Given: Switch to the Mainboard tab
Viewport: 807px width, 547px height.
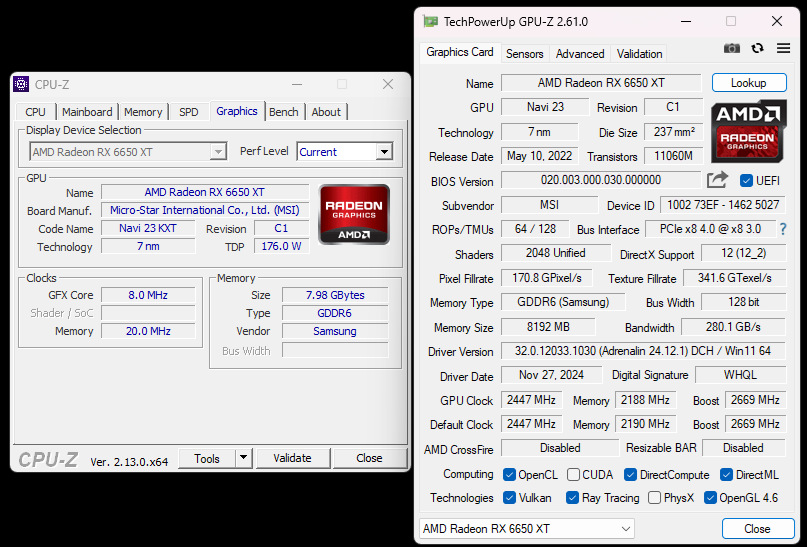Looking at the screenshot, I should (x=87, y=112).
